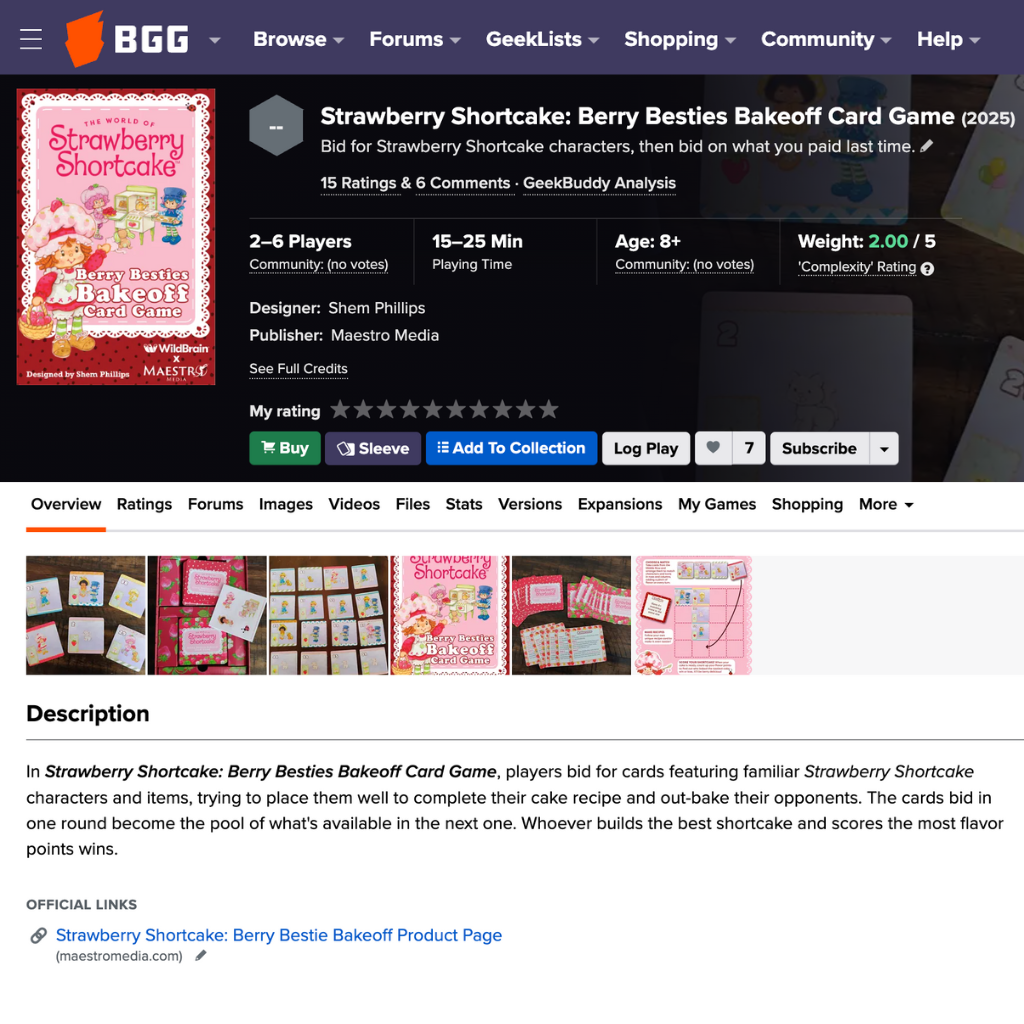Expand the More tab dropdown
1024x1024 pixels.
pos(886,504)
